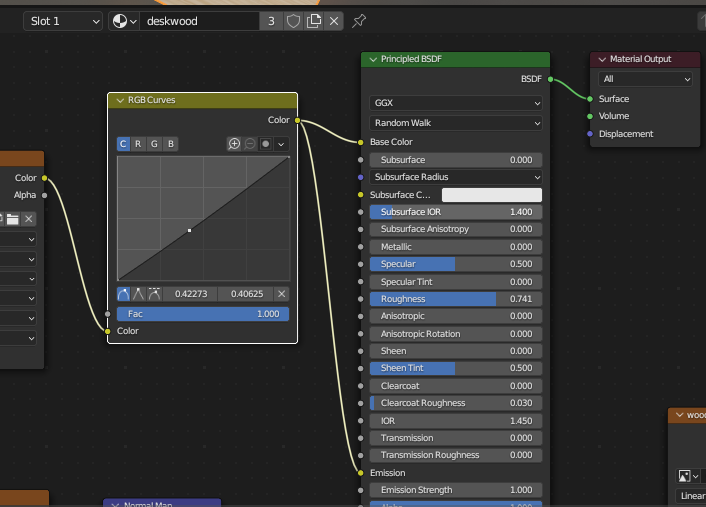The height and width of the screenshot is (507, 706).
Task: Collapse the Material Output node
Action: (x=602, y=59)
